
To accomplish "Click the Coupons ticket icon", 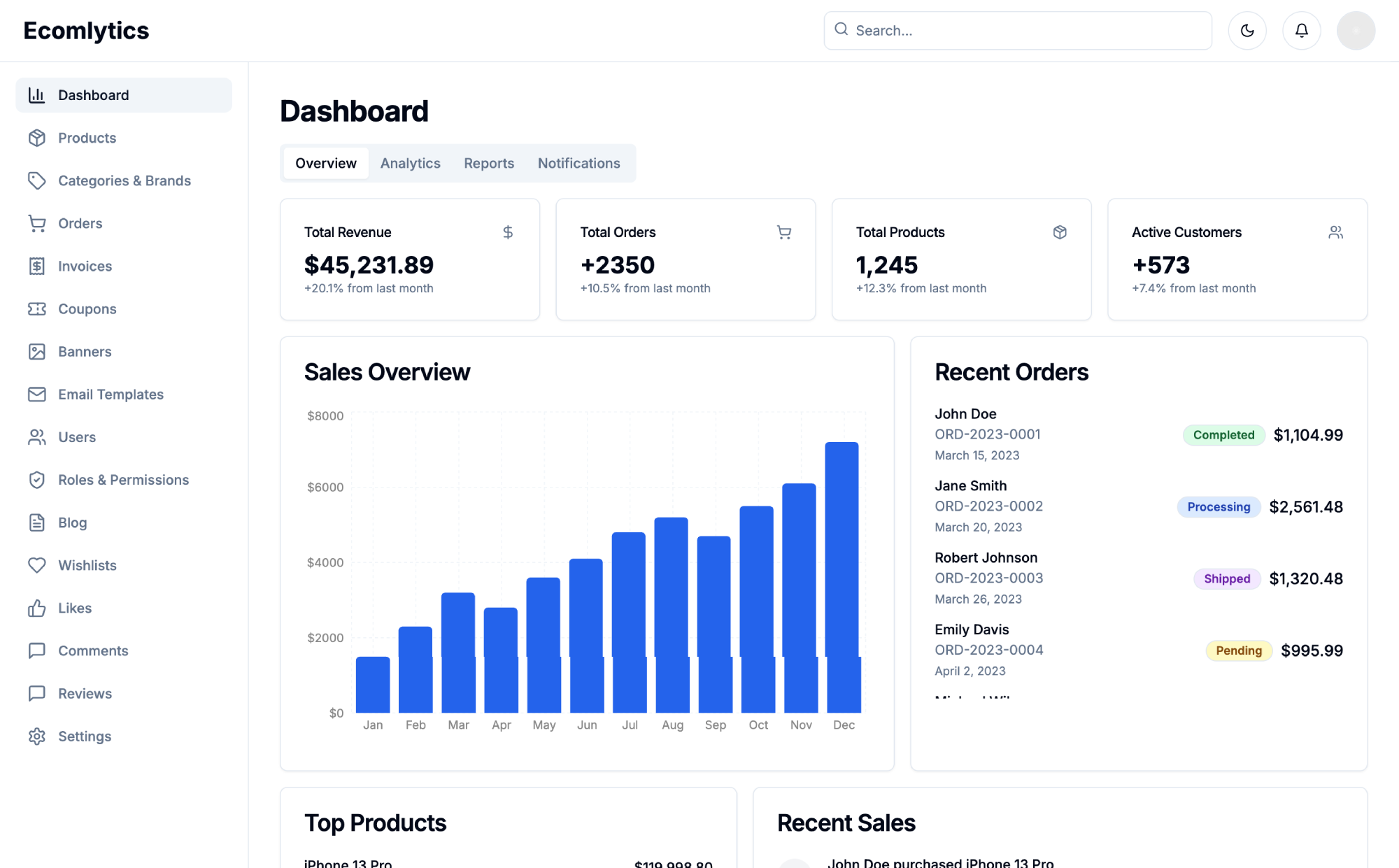I will point(37,309).
